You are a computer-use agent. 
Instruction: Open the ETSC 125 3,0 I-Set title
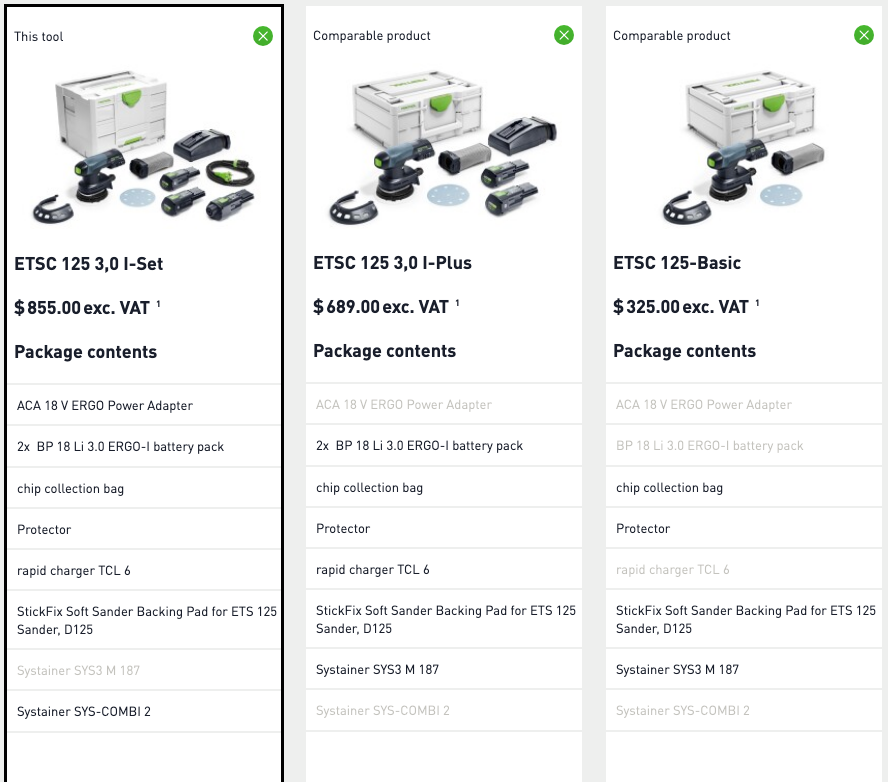coord(89,264)
